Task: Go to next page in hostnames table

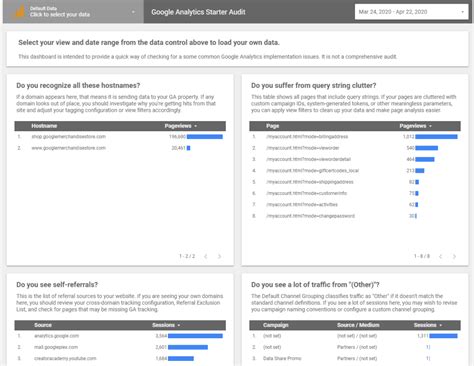Action: coord(219,256)
